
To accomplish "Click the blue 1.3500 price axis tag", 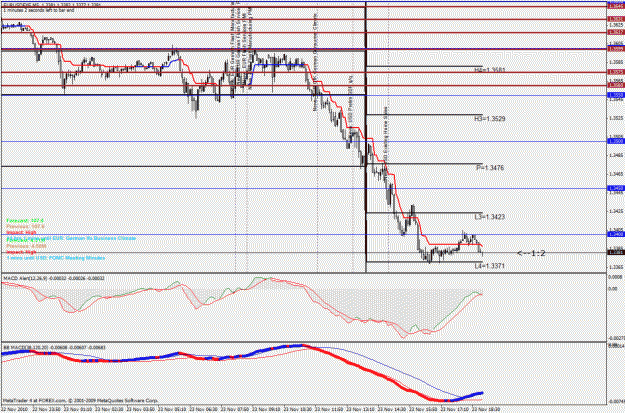I will pyautogui.click(x=615, y=142).
